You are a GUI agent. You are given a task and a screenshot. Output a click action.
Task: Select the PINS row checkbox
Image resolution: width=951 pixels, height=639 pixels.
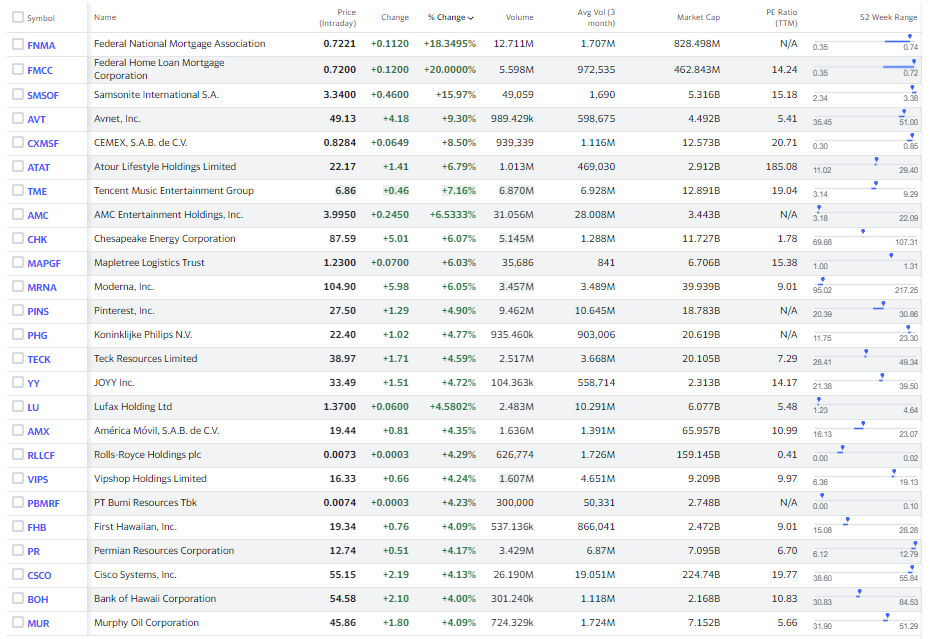click(18, 310)
